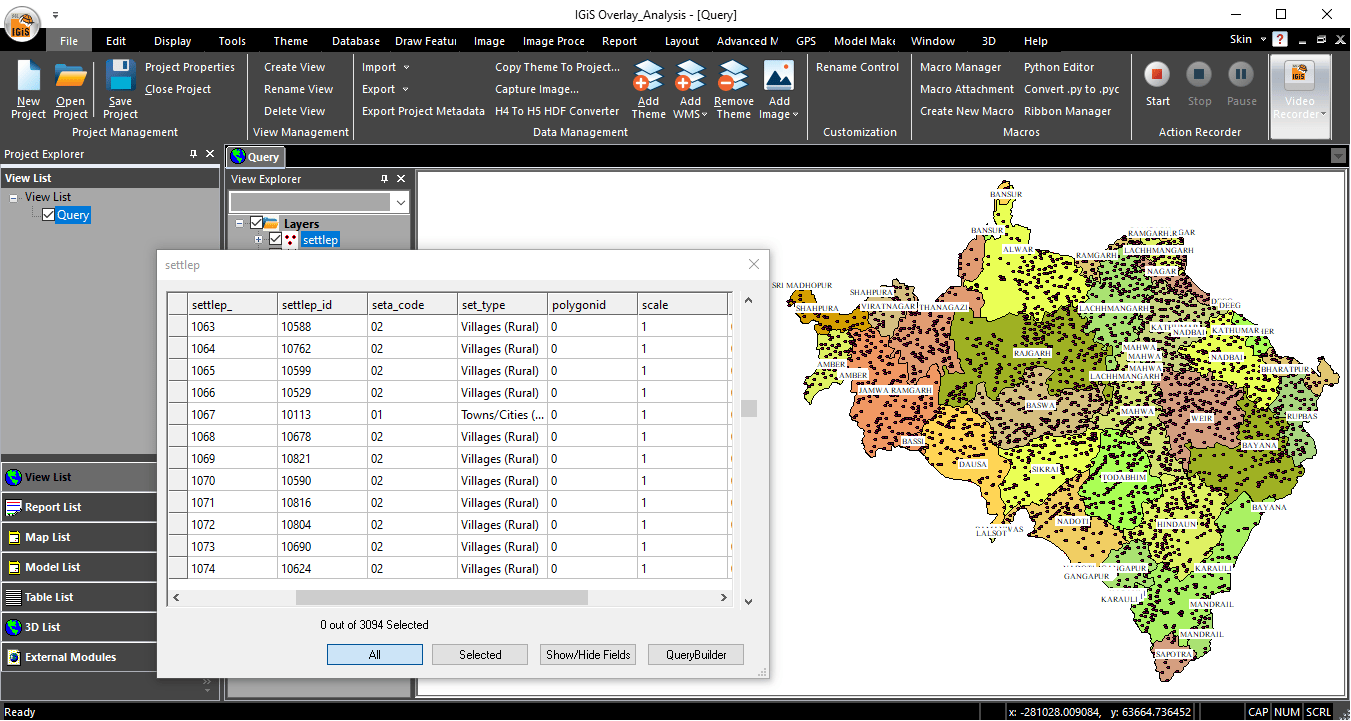Click the table's horizontal scrollbar thumb
This screenshot has width=1351, height=721.
pyautogui.click(x=442, y=597)
